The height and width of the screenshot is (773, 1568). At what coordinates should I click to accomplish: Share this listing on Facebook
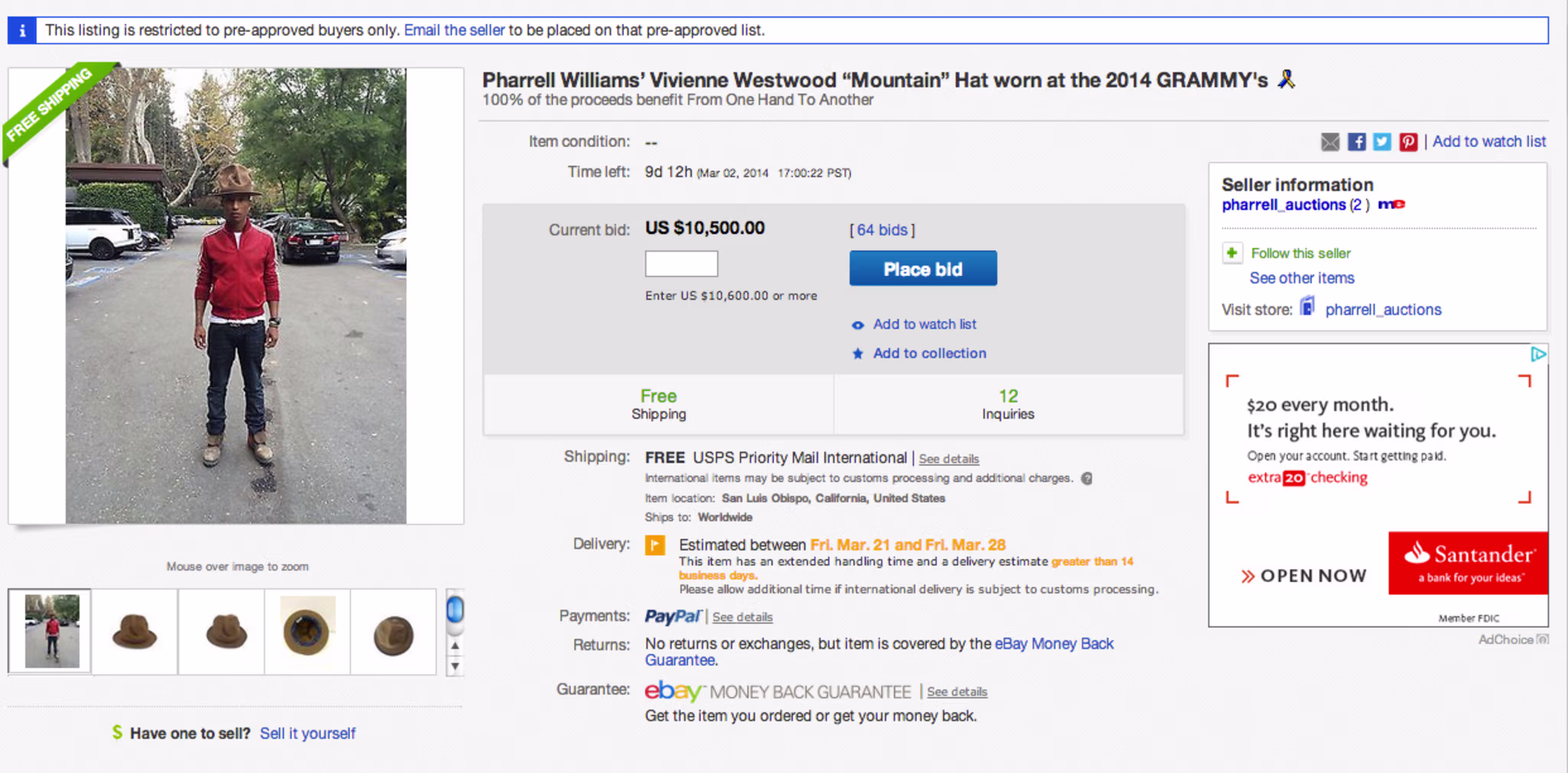1356,142
